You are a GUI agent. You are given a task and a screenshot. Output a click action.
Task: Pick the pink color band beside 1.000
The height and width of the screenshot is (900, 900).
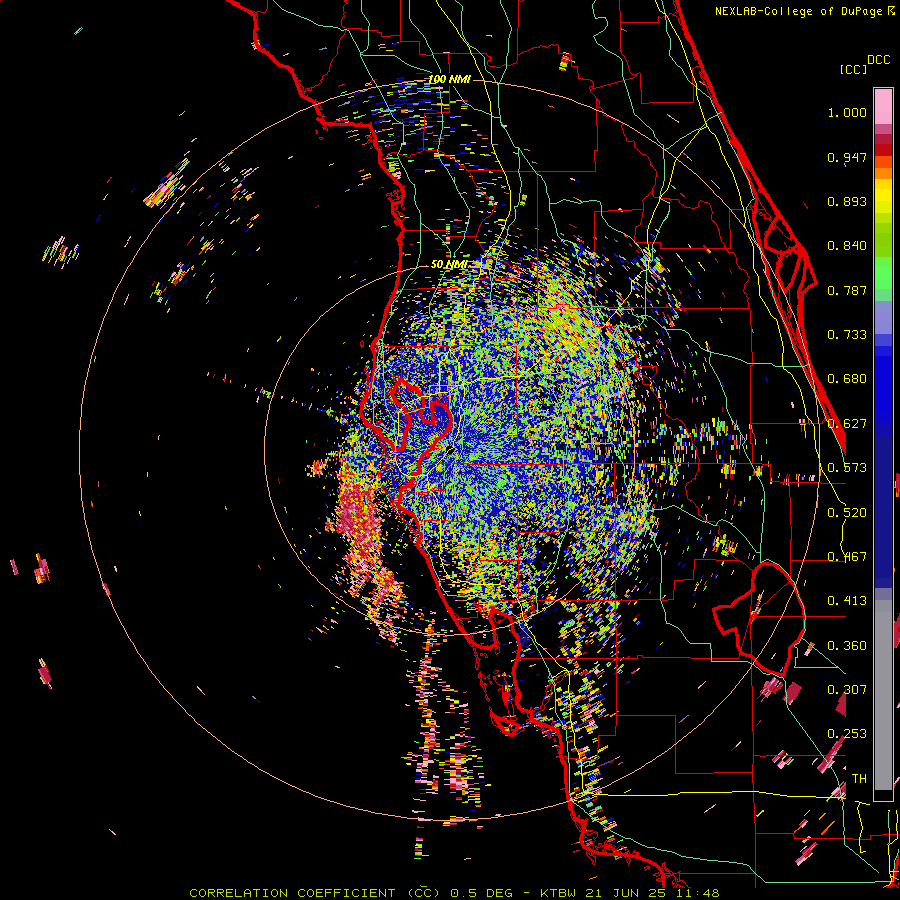click(x=883, y=108)
